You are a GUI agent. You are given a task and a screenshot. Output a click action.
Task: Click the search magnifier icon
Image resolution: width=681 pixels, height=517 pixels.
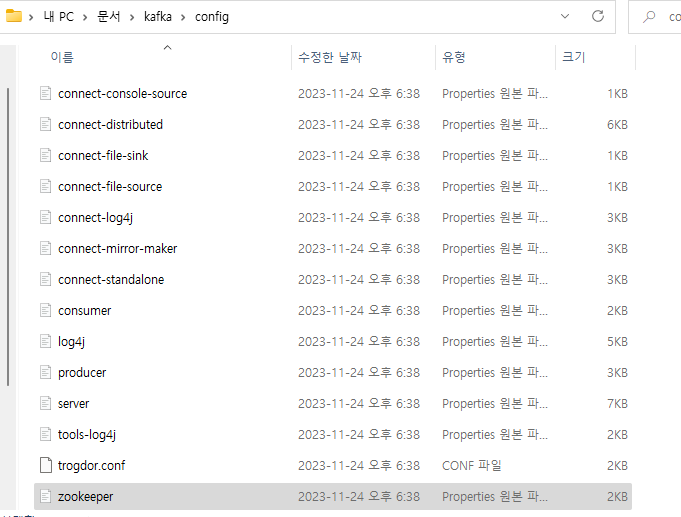[x=649, y=17]
